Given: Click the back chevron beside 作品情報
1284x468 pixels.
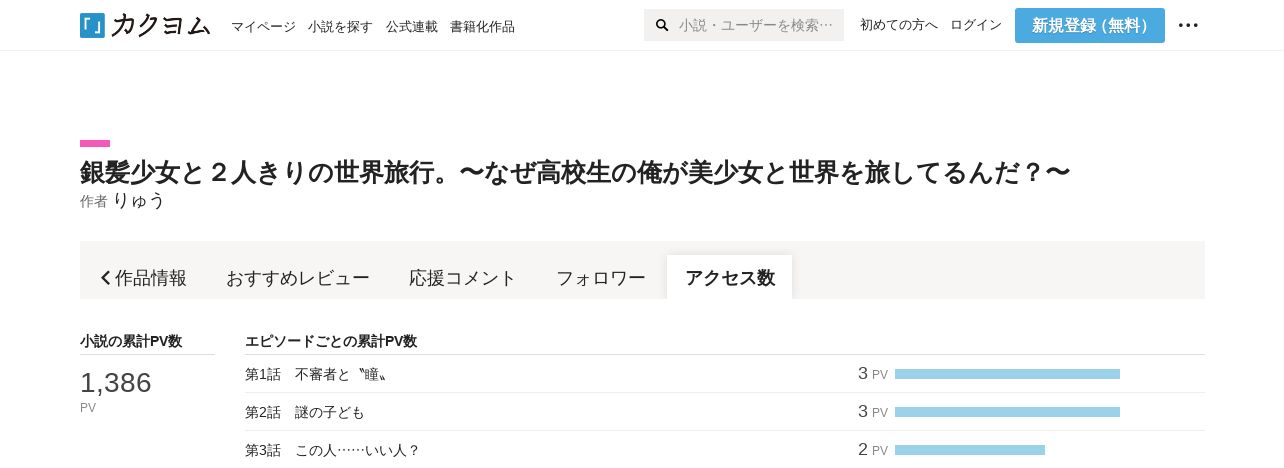Looking at the screenshot, I should click(106, 278).
